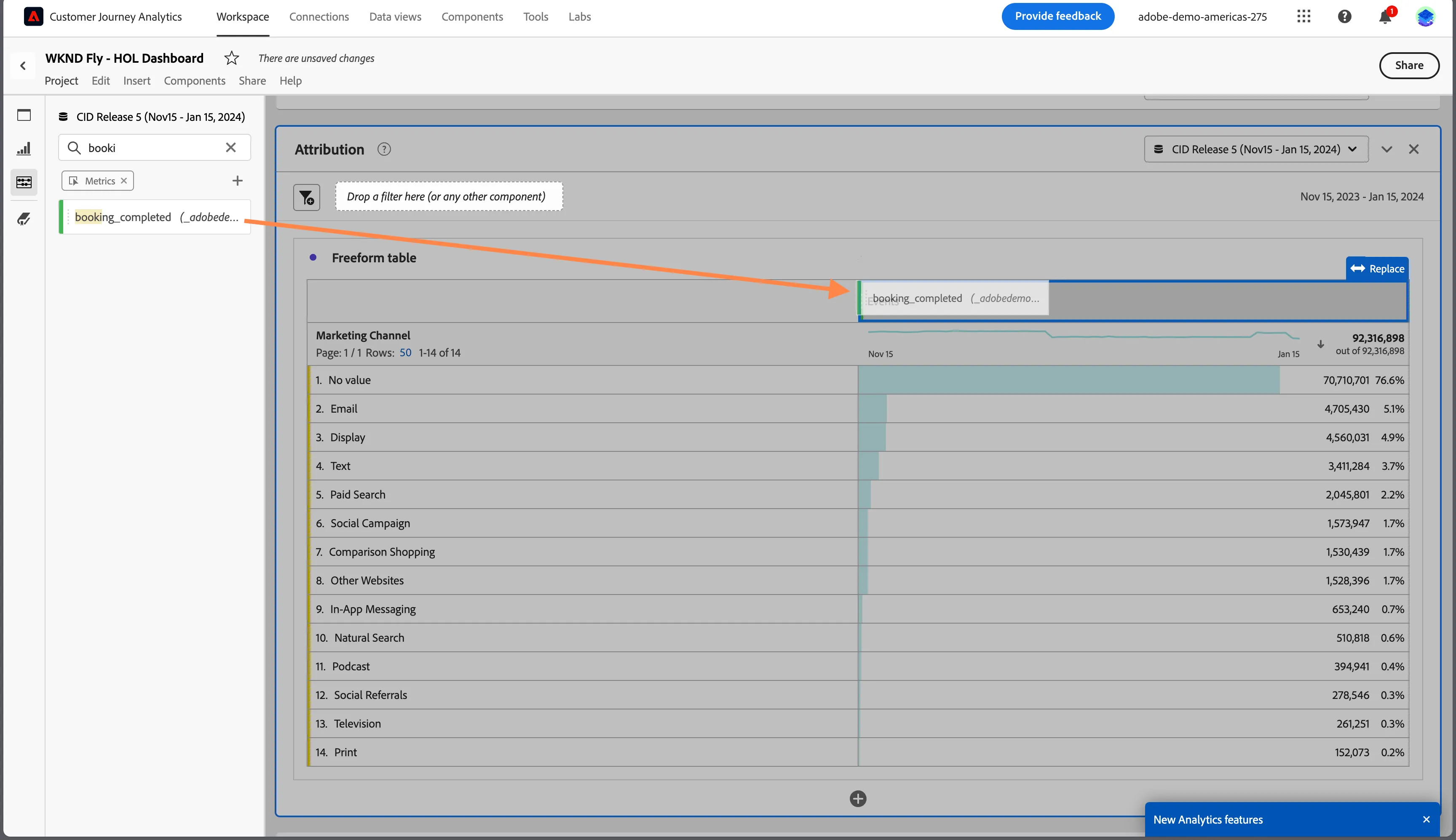
Task: Click the plus icon to add component
Action: [x=237, y=181]
